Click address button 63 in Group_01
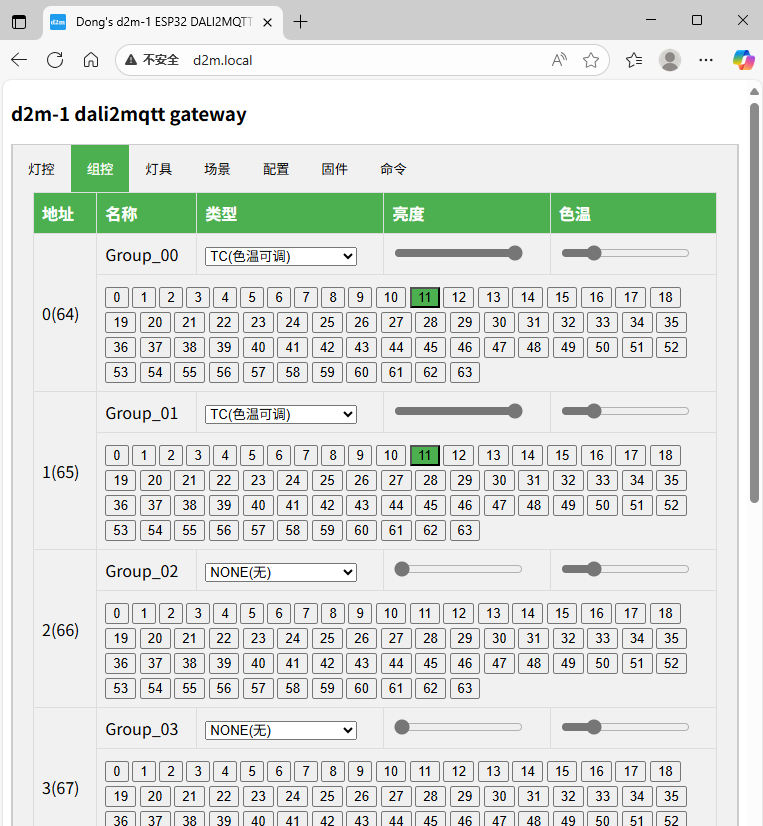 coord(463,530)
